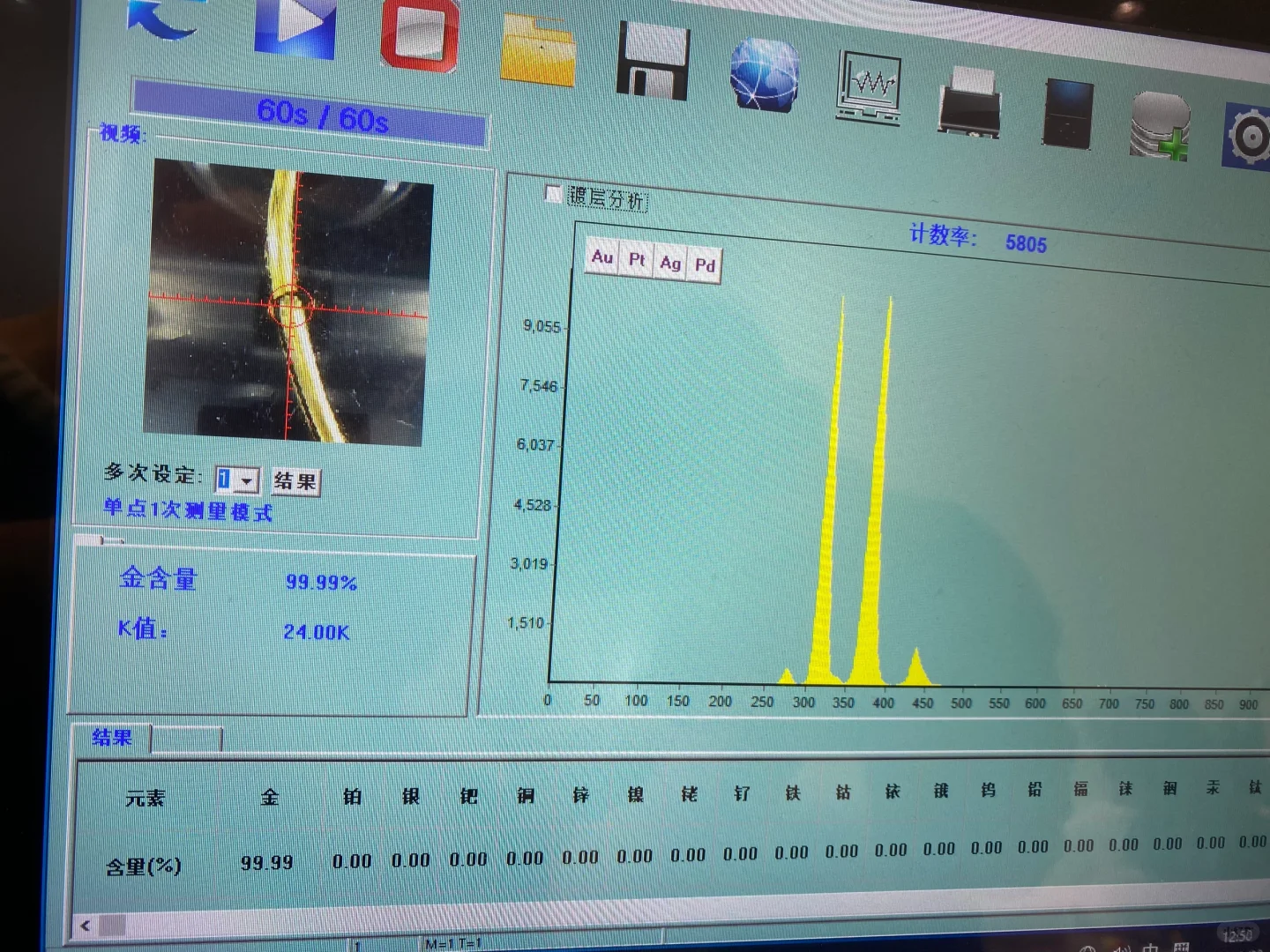This screenshot has width=1270, height=952.
Task: Open the spectrum monitor icon
Action: click(869, 88)
